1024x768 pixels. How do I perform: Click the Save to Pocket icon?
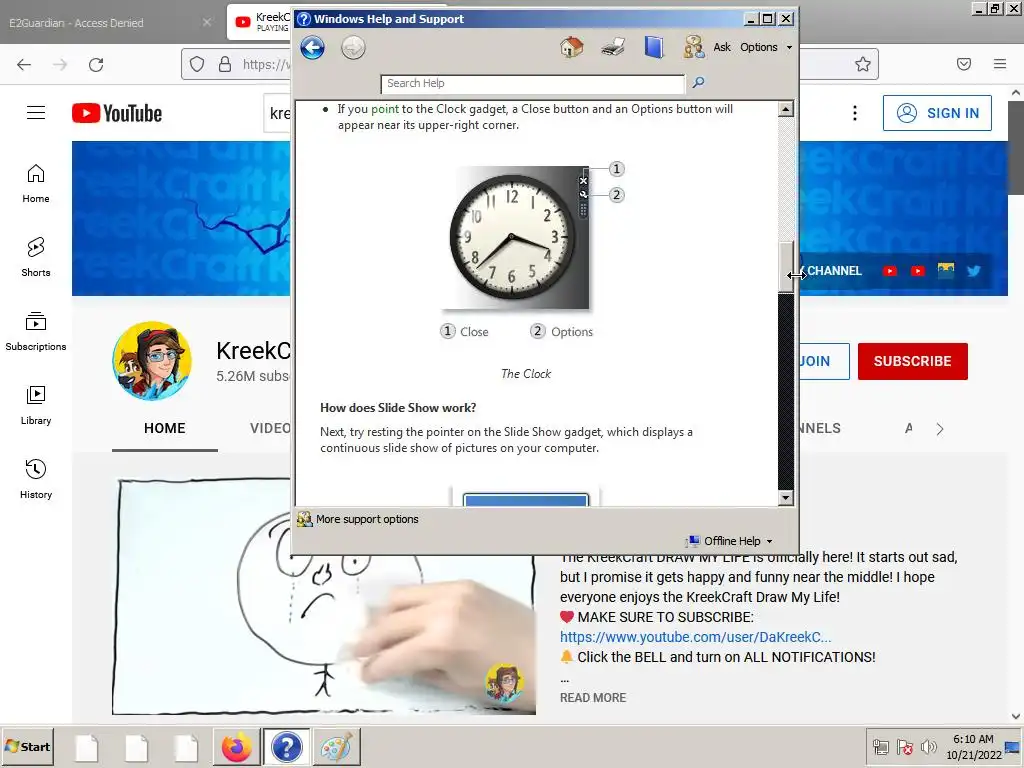pos(964,64)
